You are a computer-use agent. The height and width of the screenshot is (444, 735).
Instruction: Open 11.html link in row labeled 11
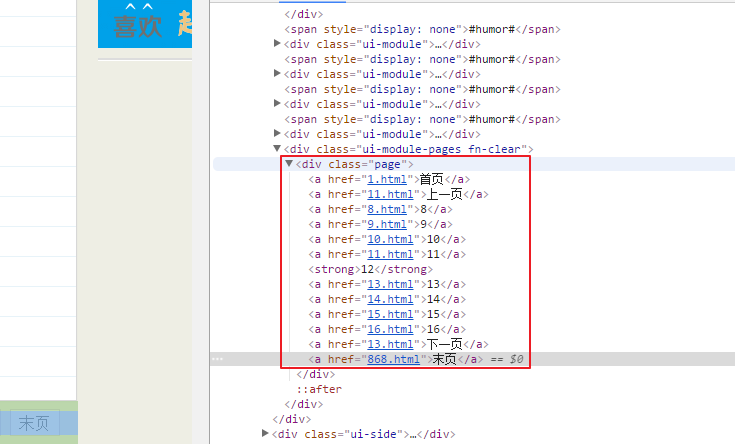pyautogui.click(x=390, y=254)
